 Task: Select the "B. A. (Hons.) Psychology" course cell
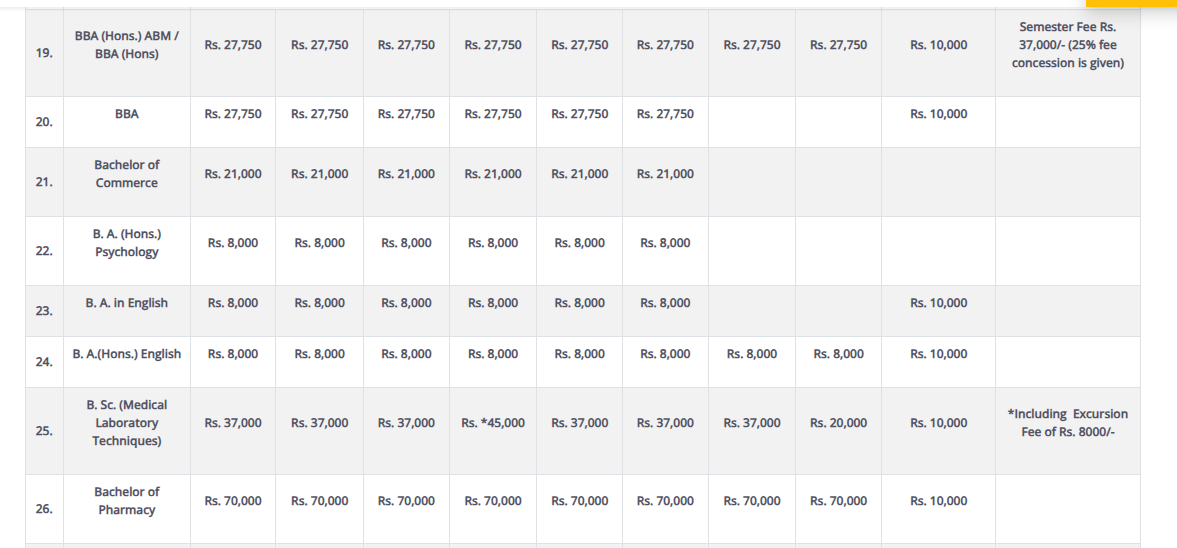(127, 243)
